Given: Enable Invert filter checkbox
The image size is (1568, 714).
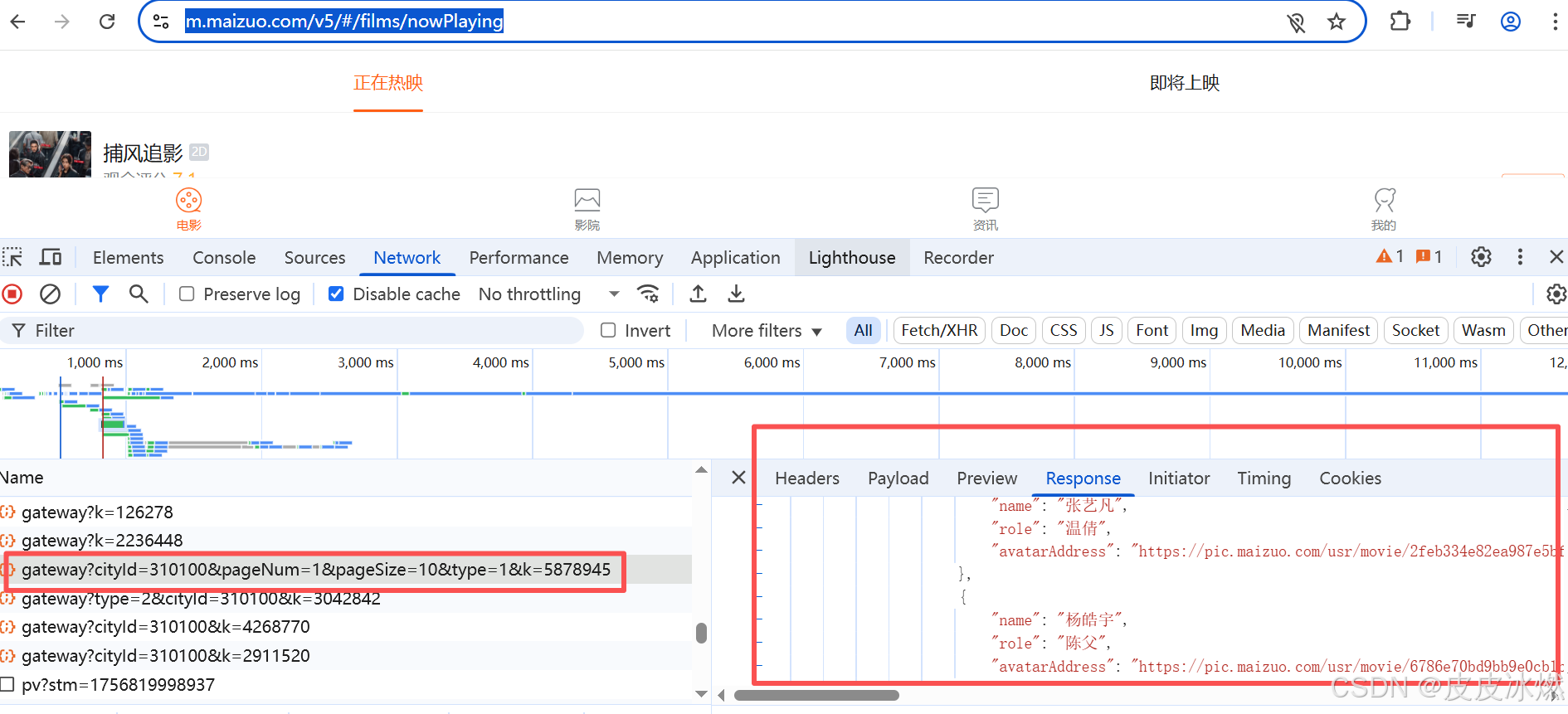Looking at the screenshot, I should [608, 330].
